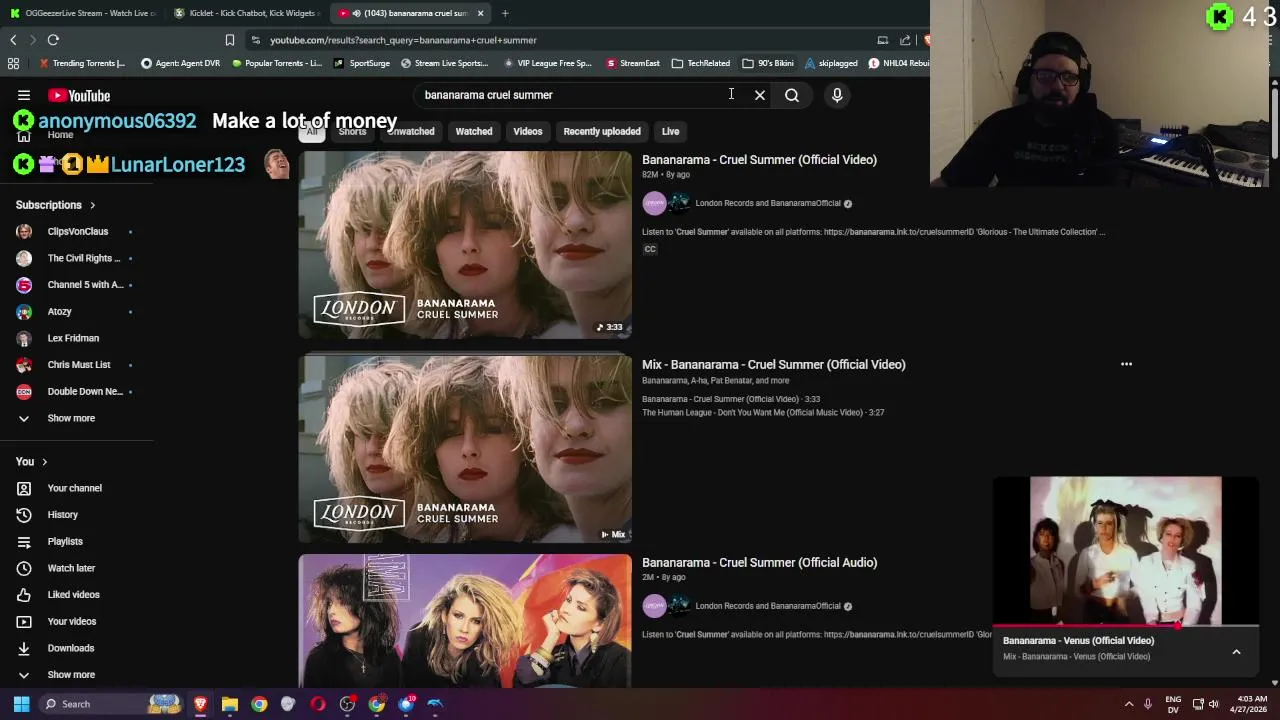Click the Windows Start button

tap(21, 704)
